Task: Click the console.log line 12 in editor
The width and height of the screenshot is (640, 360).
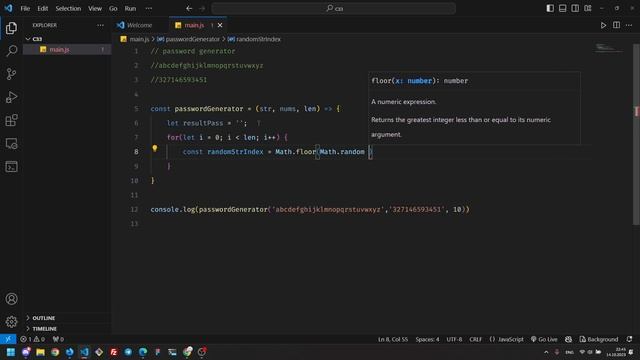Action: point(310,209)
